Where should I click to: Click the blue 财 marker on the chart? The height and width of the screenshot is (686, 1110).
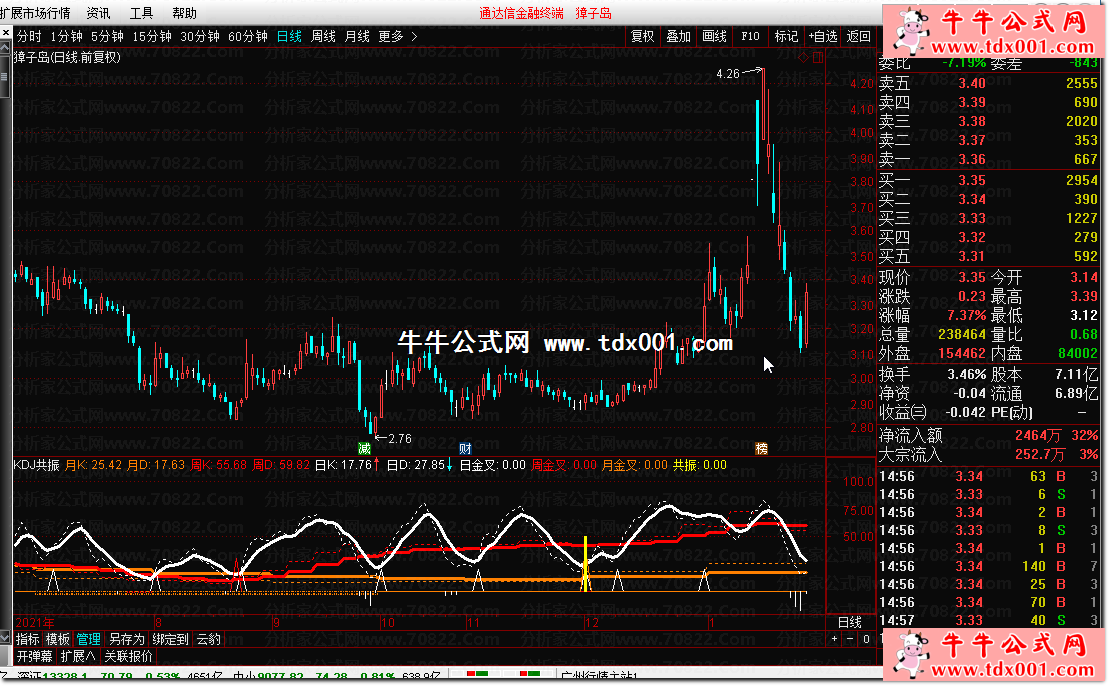tap(465, 448)
